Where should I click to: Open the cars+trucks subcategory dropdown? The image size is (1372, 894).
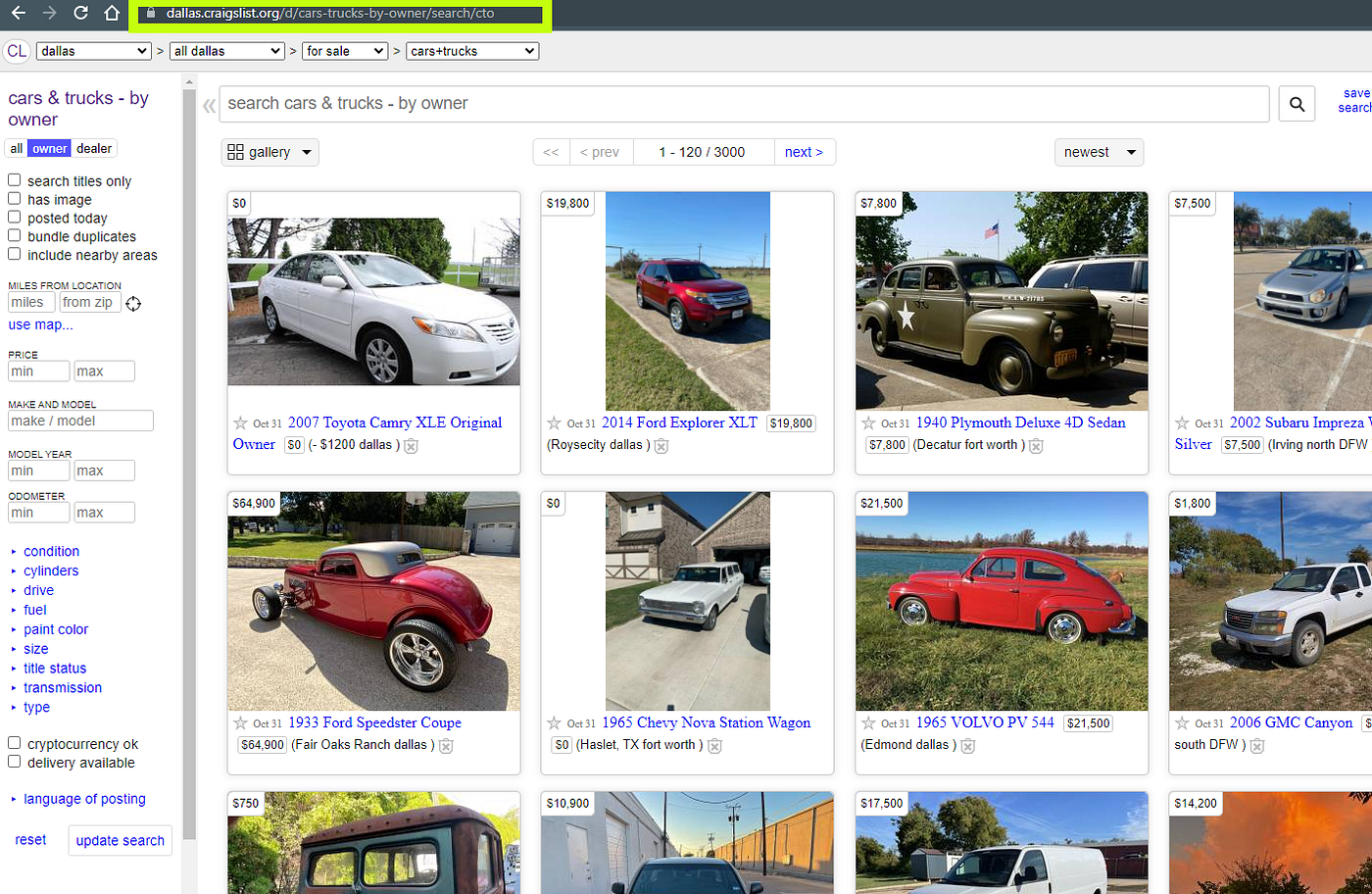472,51
